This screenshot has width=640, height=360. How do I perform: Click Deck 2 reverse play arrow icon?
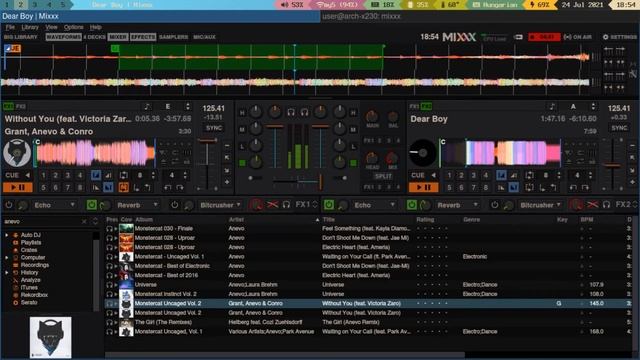(x=433, y=176)
